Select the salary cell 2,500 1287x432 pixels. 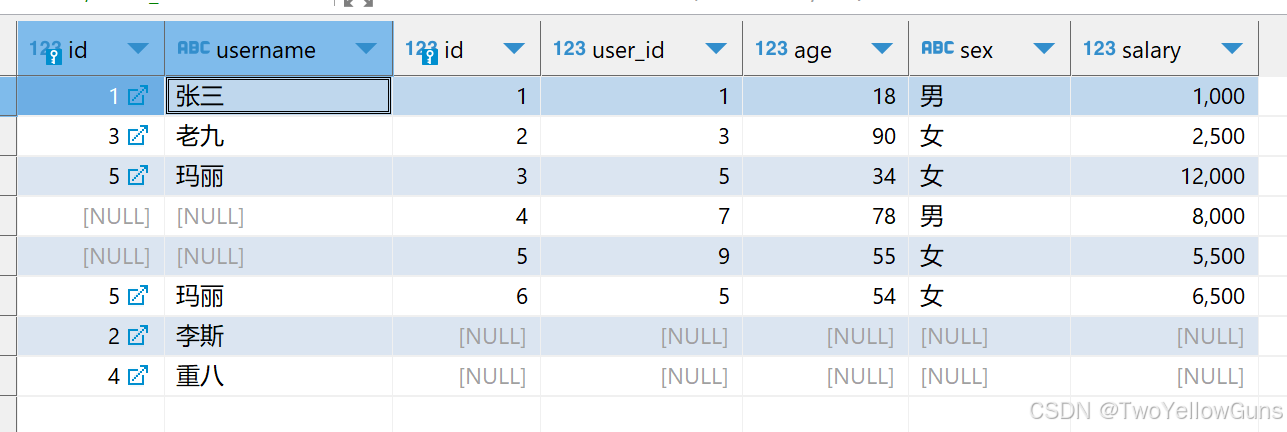(x=1164, y=136)
